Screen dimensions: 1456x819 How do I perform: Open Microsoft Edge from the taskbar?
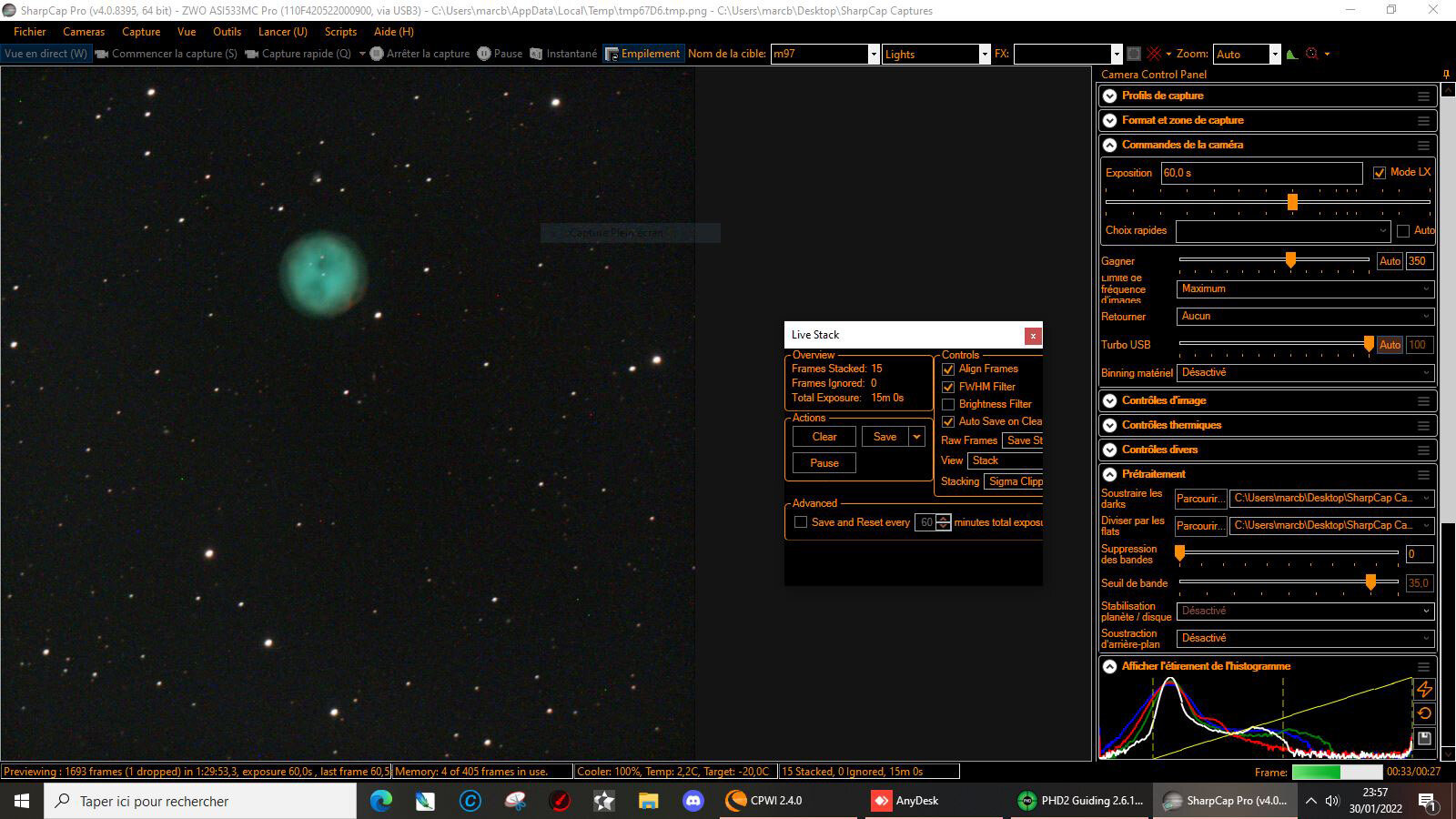(x=381, y=801)
